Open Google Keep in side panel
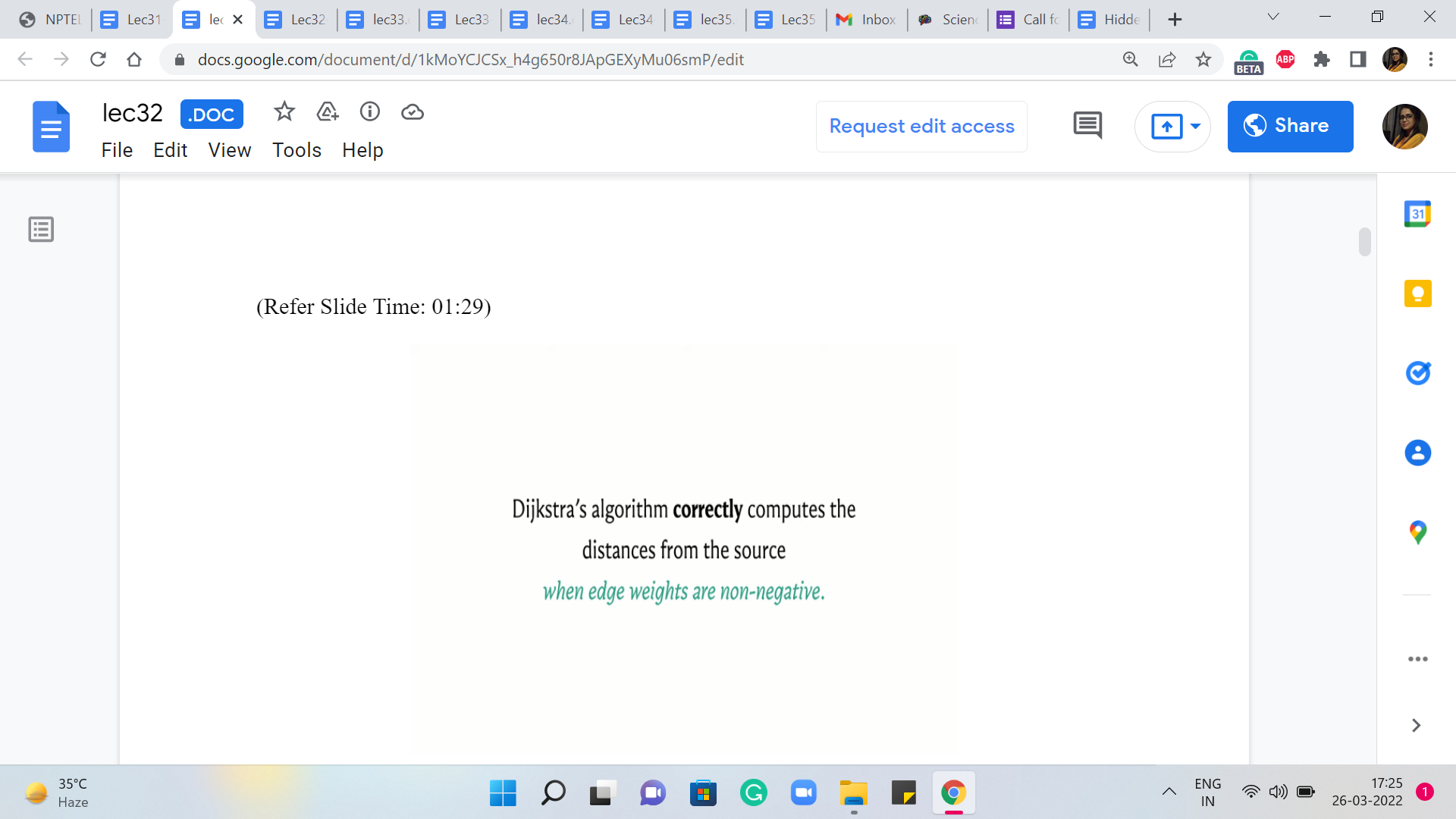The height and width of the screenshot is (819, 1456). click(x=1417, y=293)
